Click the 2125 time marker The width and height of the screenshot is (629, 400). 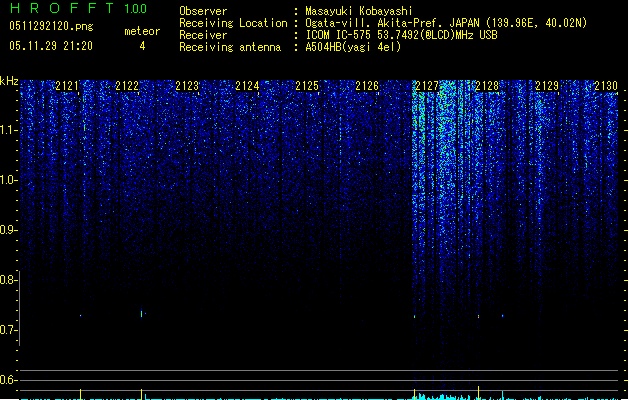[x=307, y=86]
